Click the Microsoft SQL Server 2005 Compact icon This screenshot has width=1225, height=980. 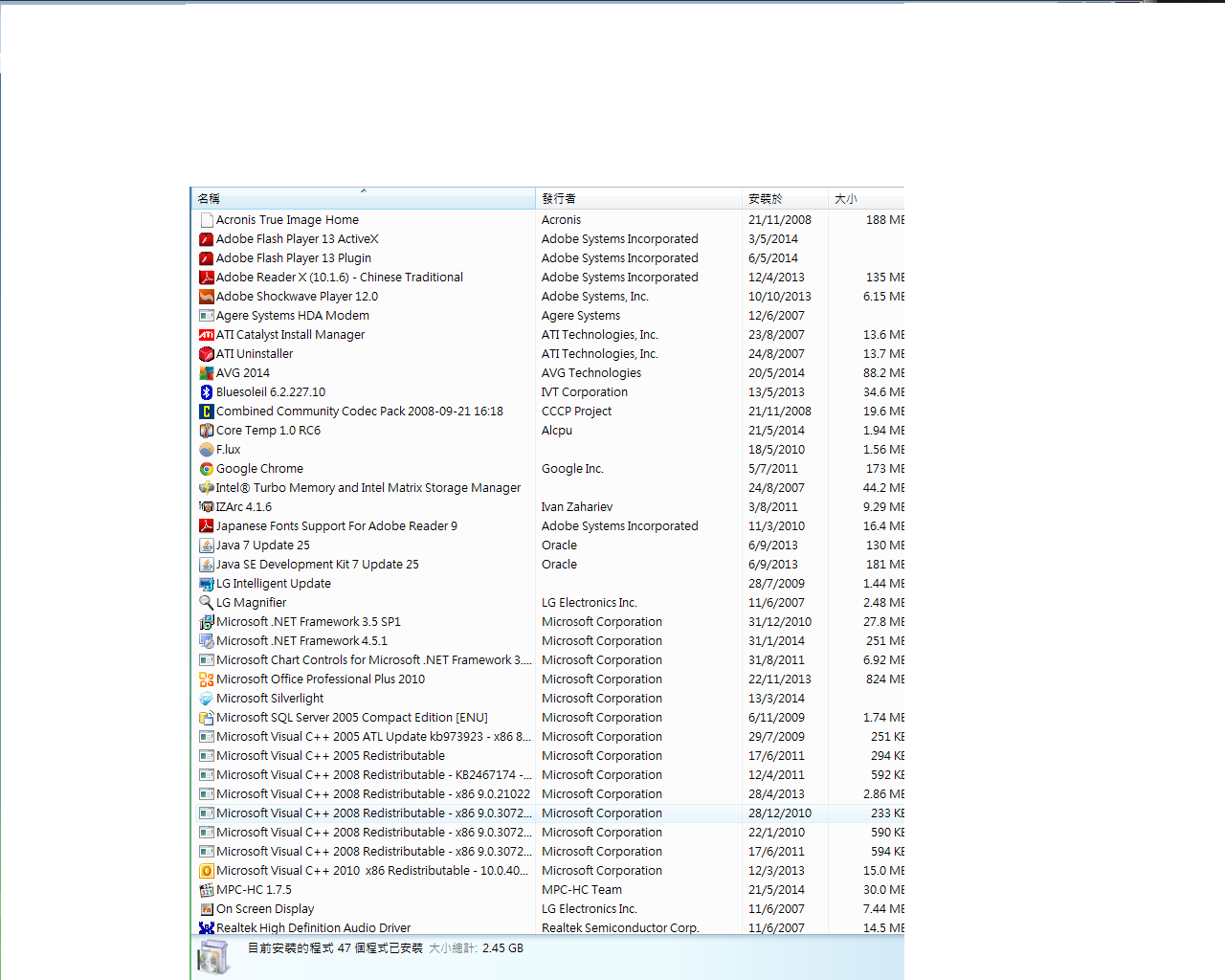[206, 718]
